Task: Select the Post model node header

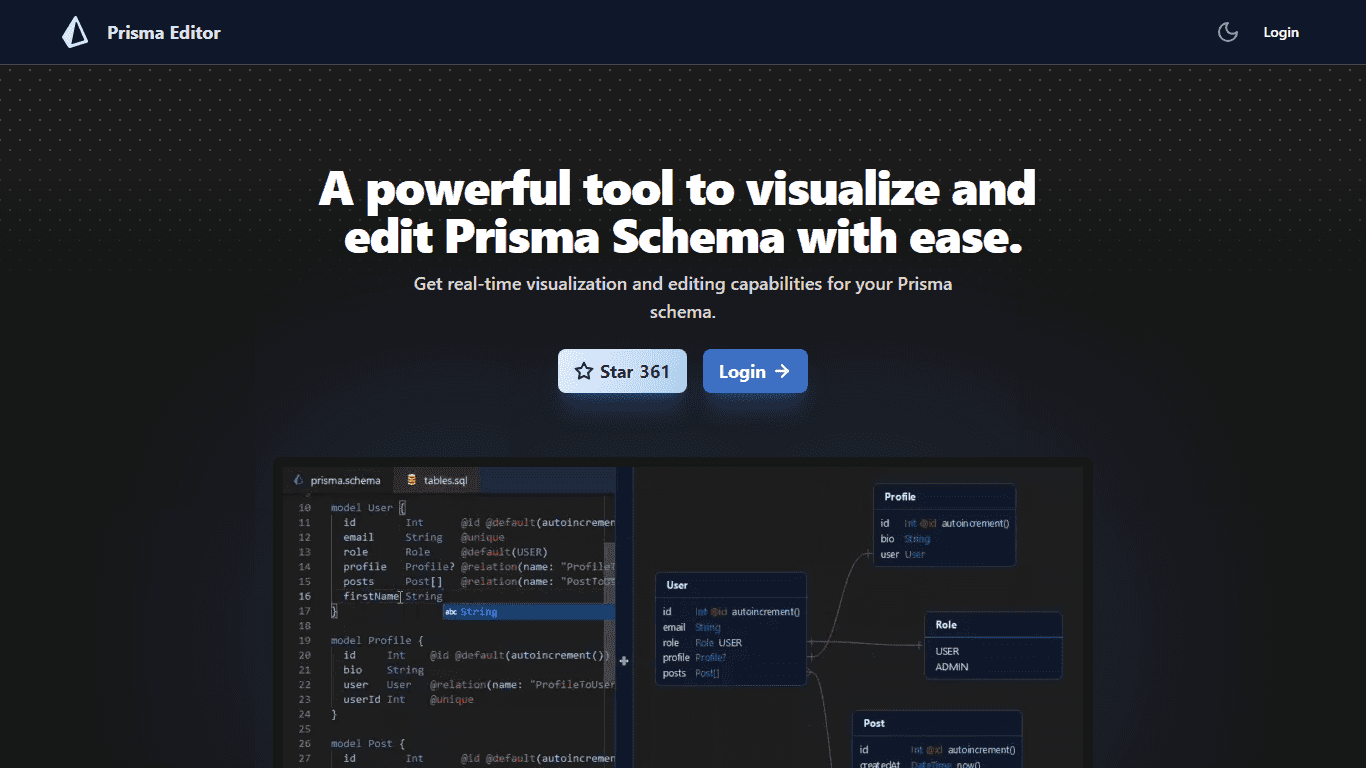Action: (x=937, y=723)
